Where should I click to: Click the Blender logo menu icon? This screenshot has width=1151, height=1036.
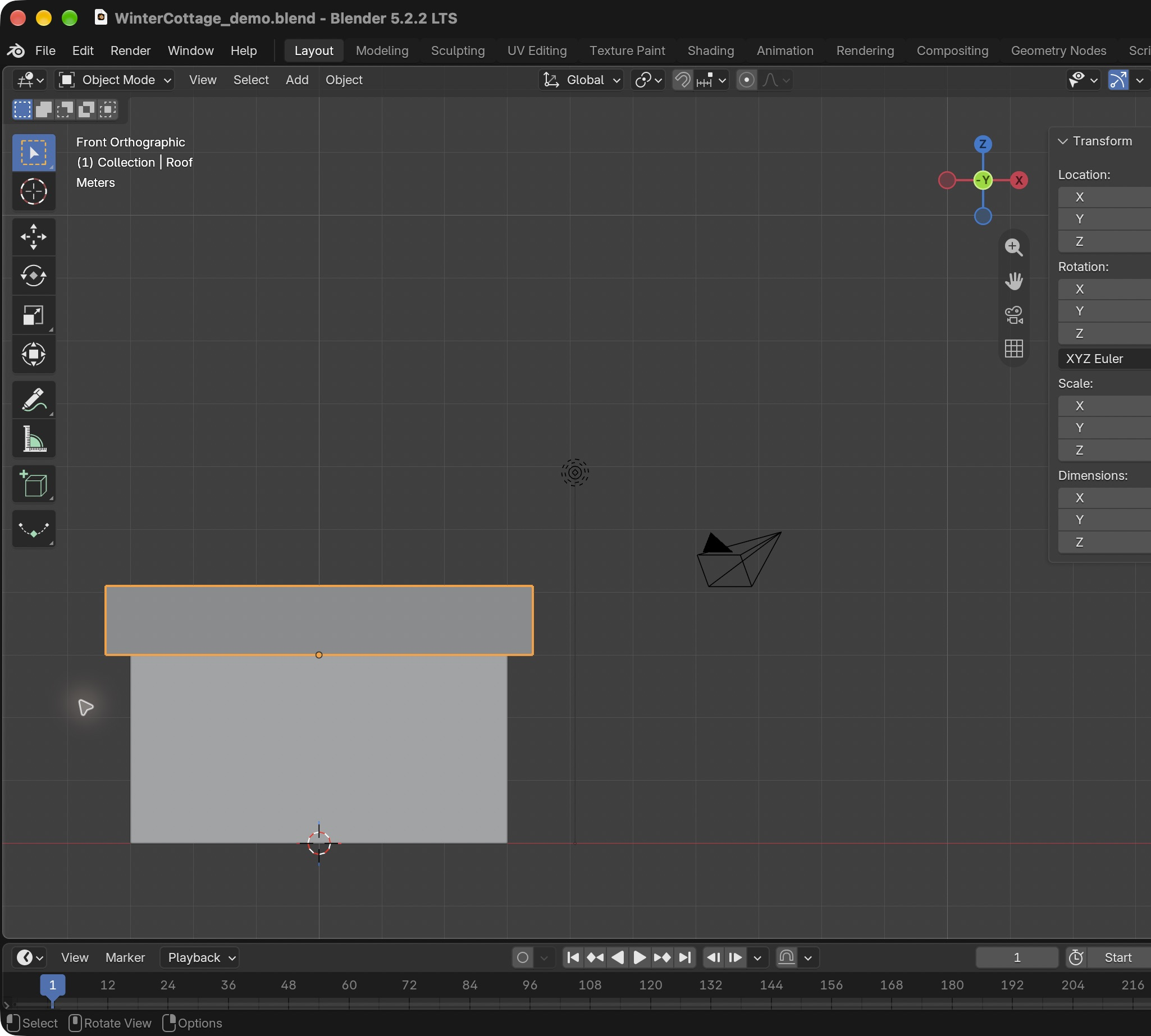[16, 51]
